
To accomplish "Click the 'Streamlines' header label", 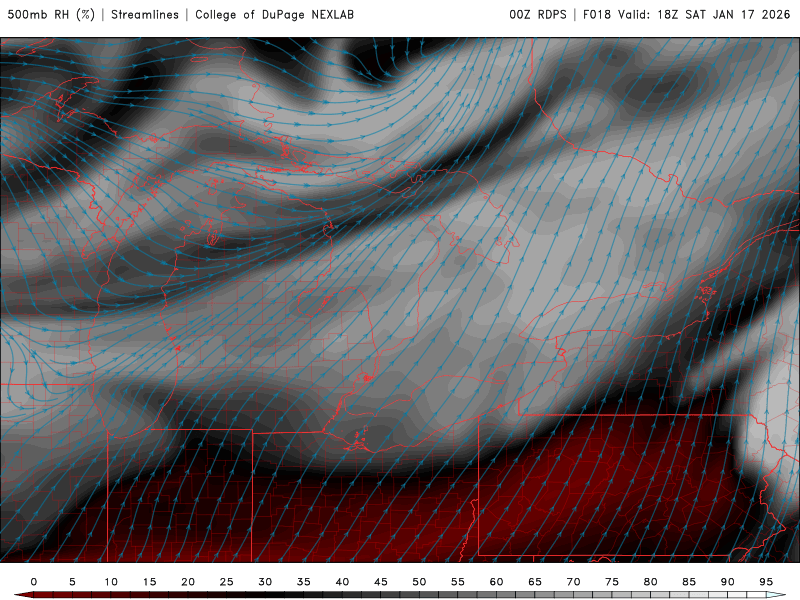I will pyautogui.click(x=145, y=14).
